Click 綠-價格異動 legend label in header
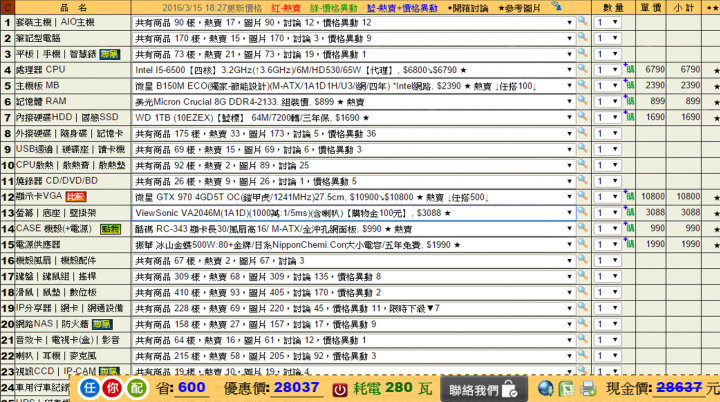 click(333, 8)
